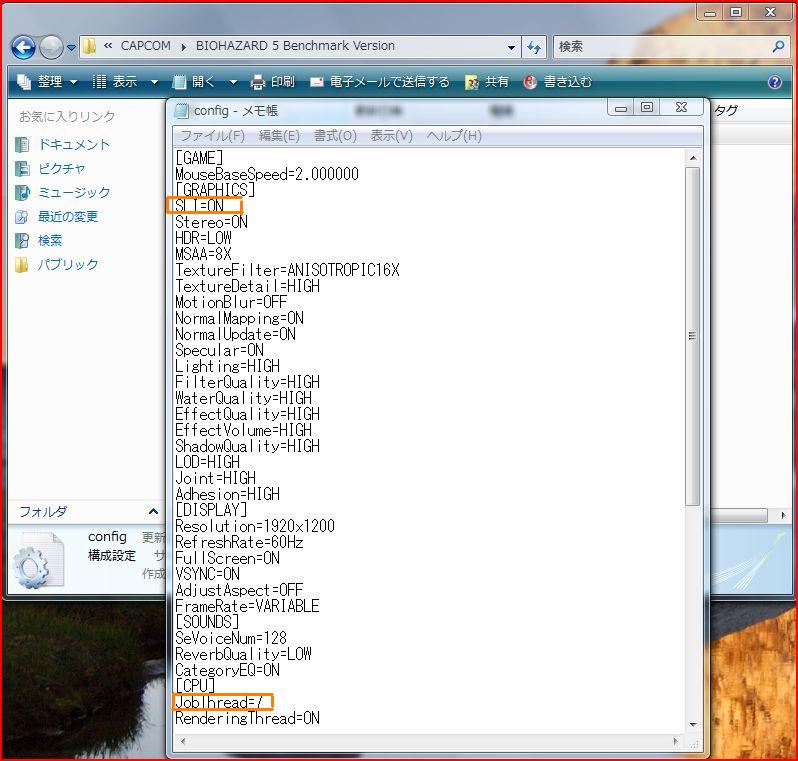Expand the 表示 views dropdown arrow
The width and height of the screenshot is (798, 761).
pyautogui.click(x=154, y=82)
